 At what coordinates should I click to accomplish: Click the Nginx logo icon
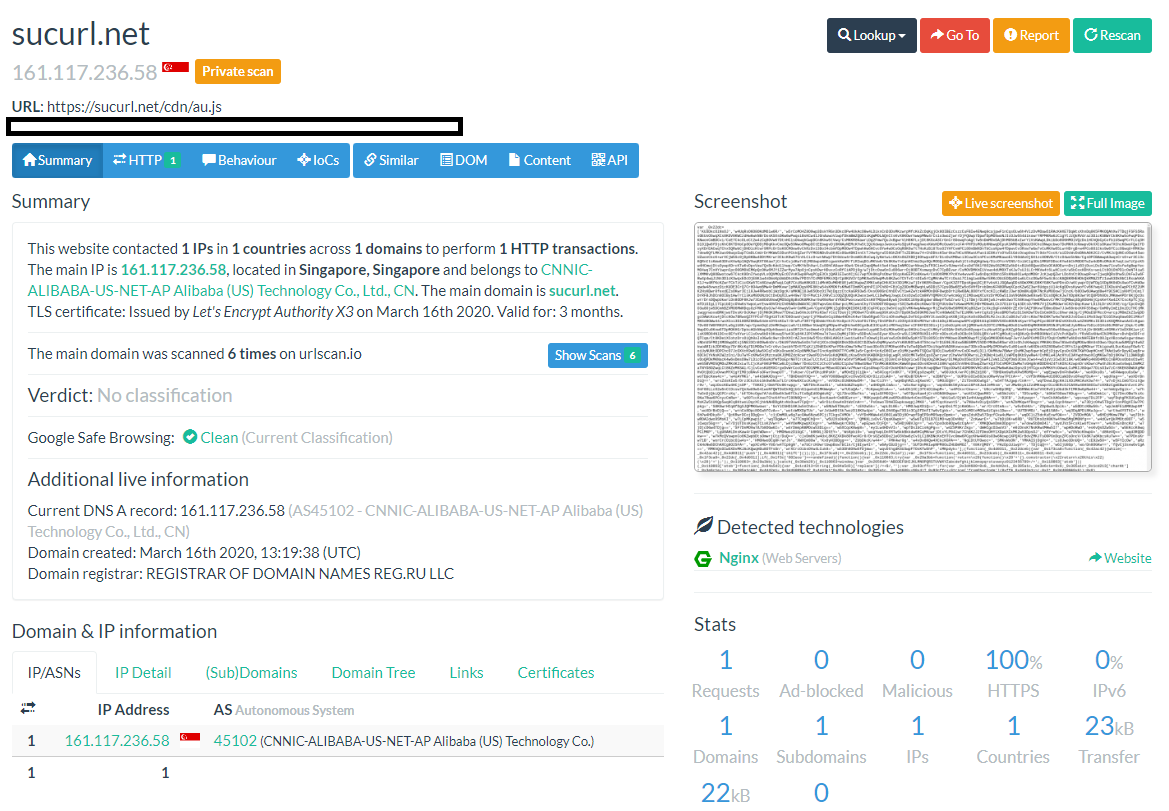pos(703,558)
